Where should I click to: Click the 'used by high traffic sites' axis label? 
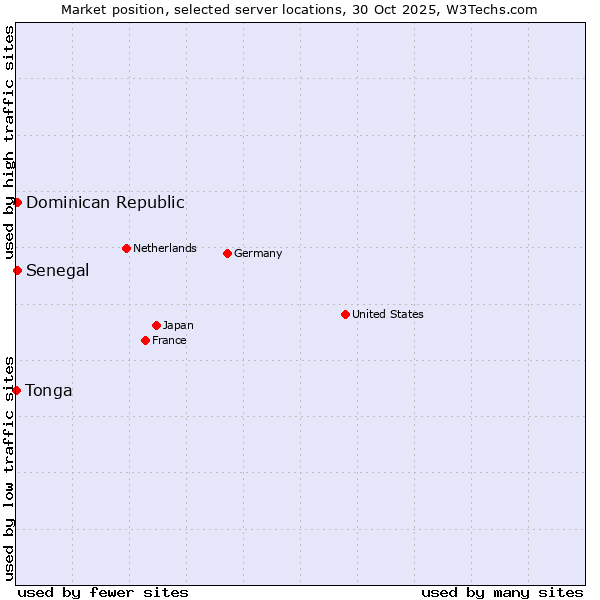(9, 144)
